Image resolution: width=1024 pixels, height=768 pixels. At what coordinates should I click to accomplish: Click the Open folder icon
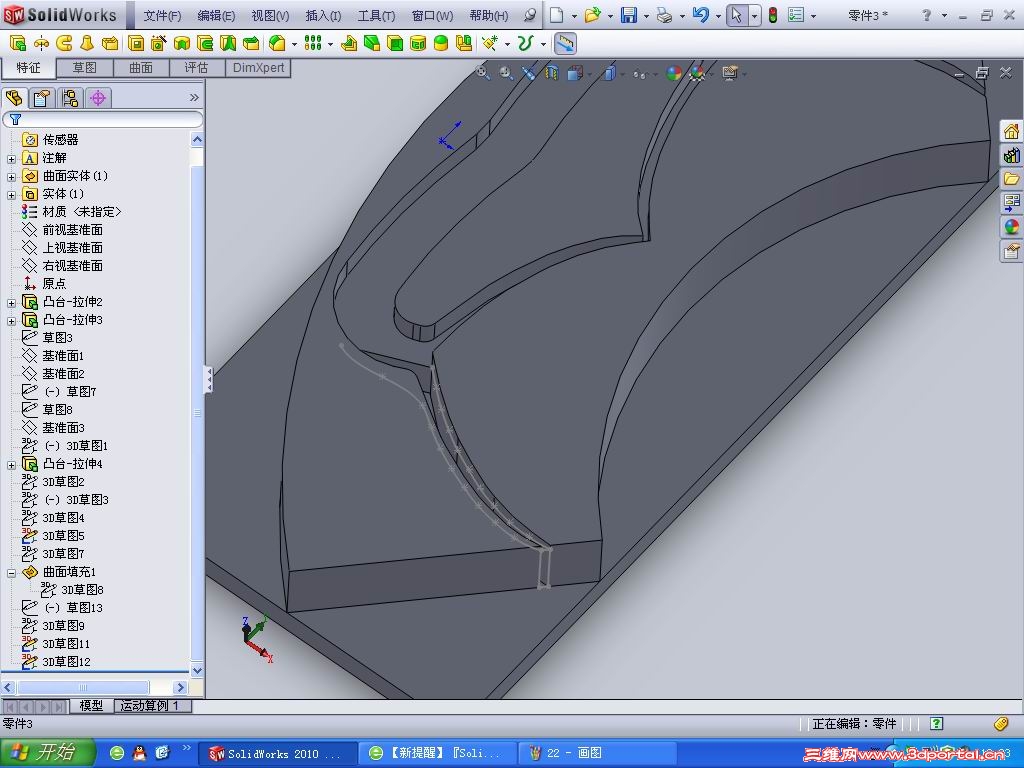pos(592,15)
